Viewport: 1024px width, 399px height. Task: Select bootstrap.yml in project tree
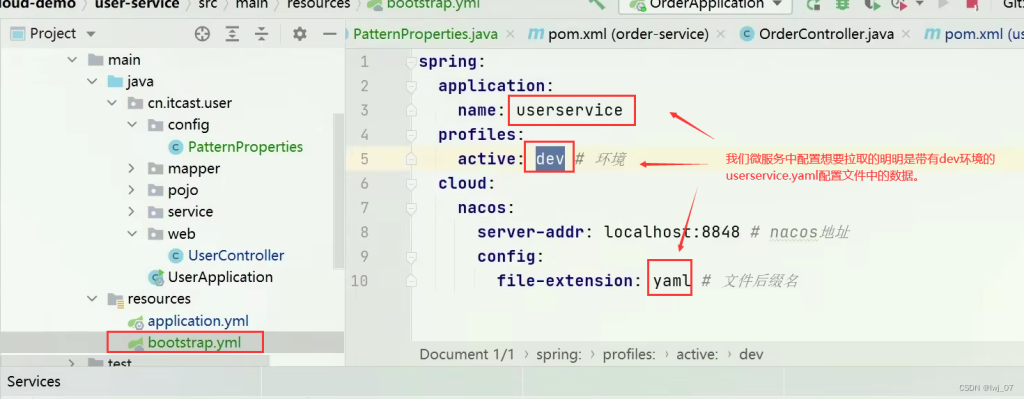[194, 342]
